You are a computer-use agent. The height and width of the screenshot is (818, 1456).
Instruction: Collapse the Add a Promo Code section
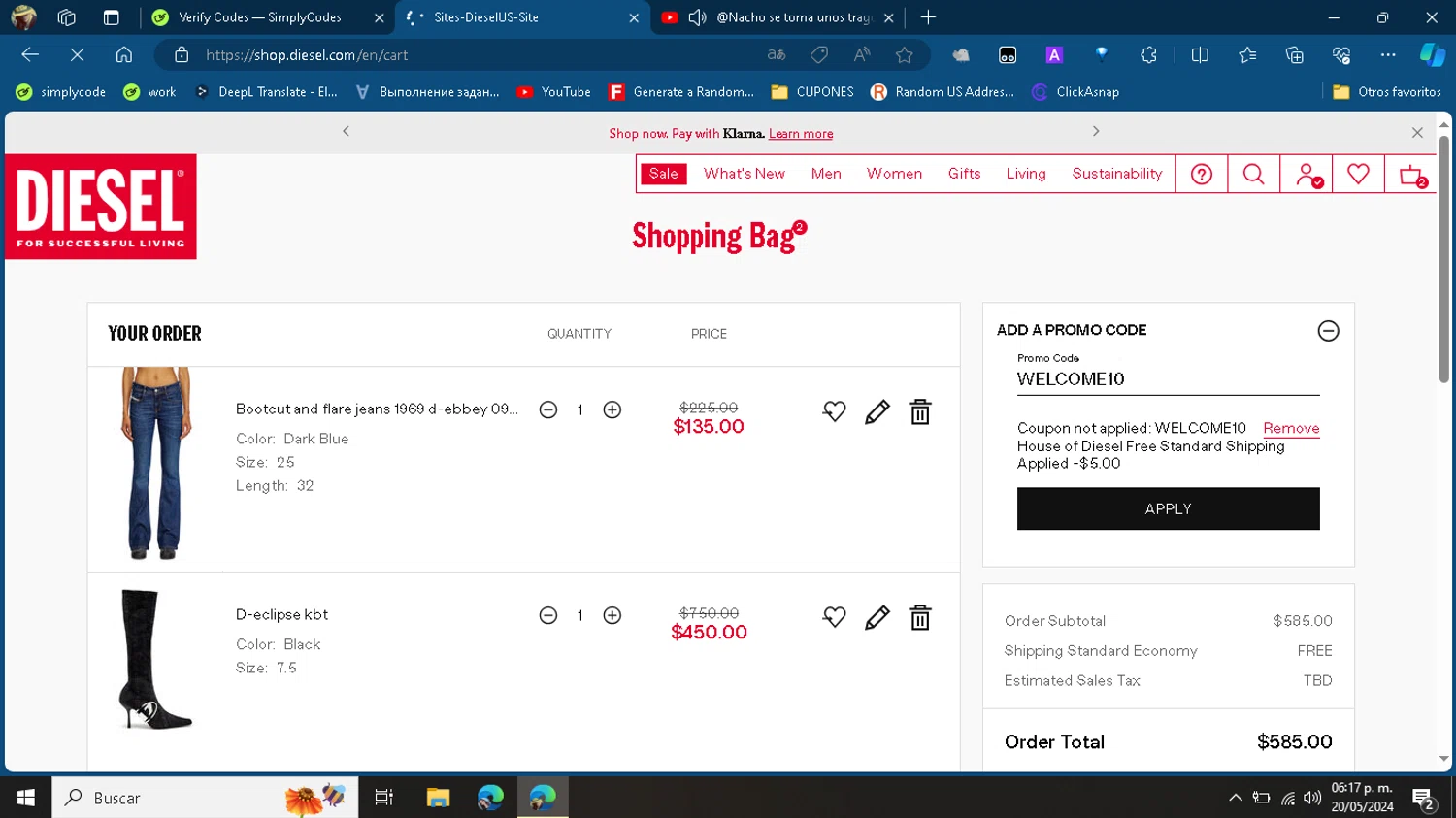[1328, 331]
